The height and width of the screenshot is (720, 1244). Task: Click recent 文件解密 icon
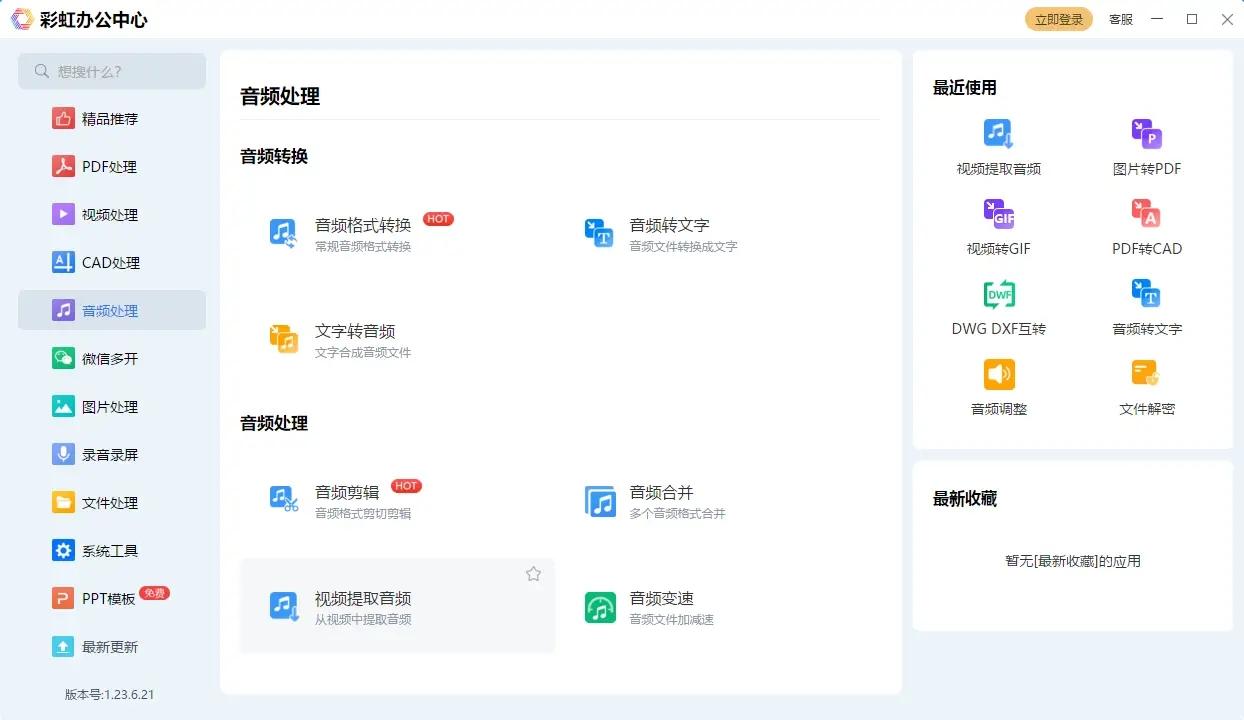click(x=1147, y=374)
